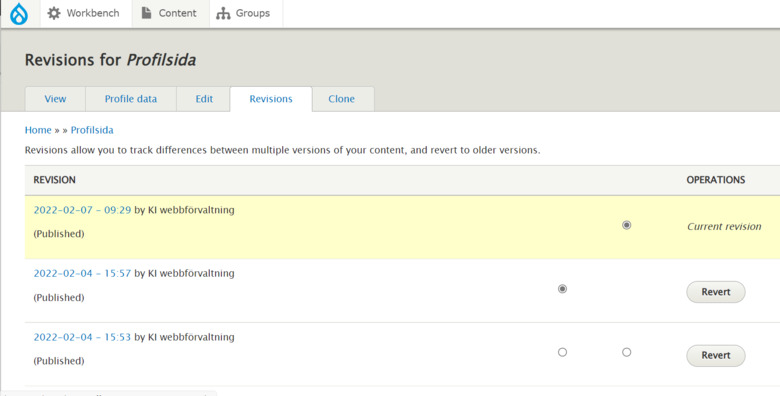Click '(Published)' under the 09:29 revision
780x396 pixels.
[59, 234]
